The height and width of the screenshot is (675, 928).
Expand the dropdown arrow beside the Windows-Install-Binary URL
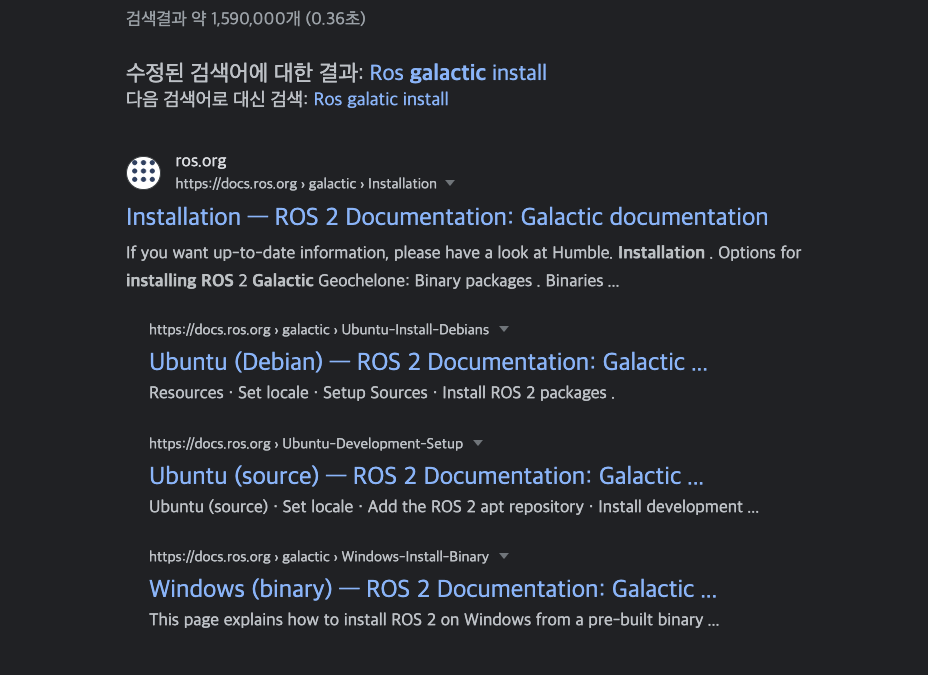[x=504, y=556]
